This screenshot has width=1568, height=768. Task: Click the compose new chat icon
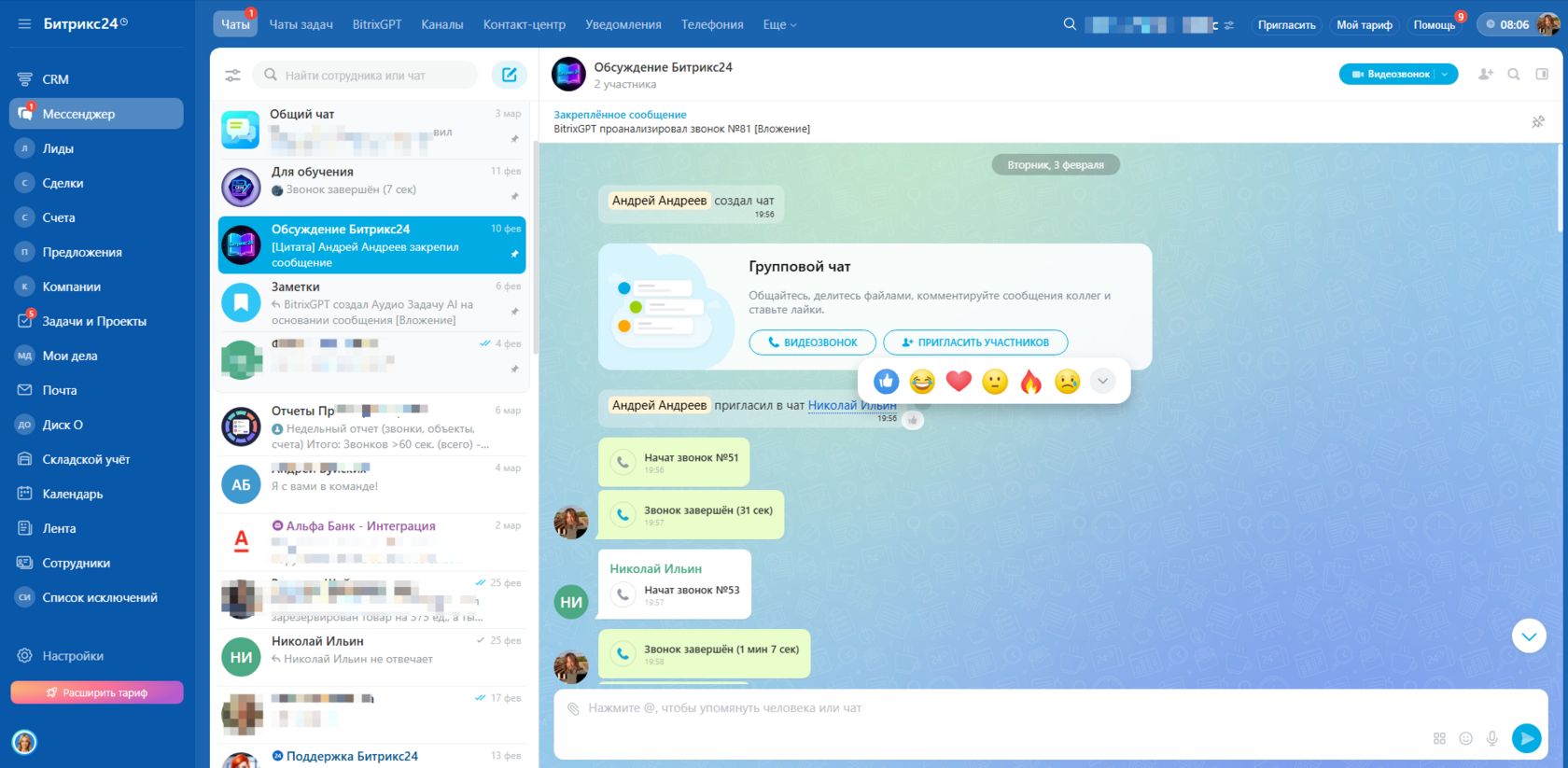510,75
